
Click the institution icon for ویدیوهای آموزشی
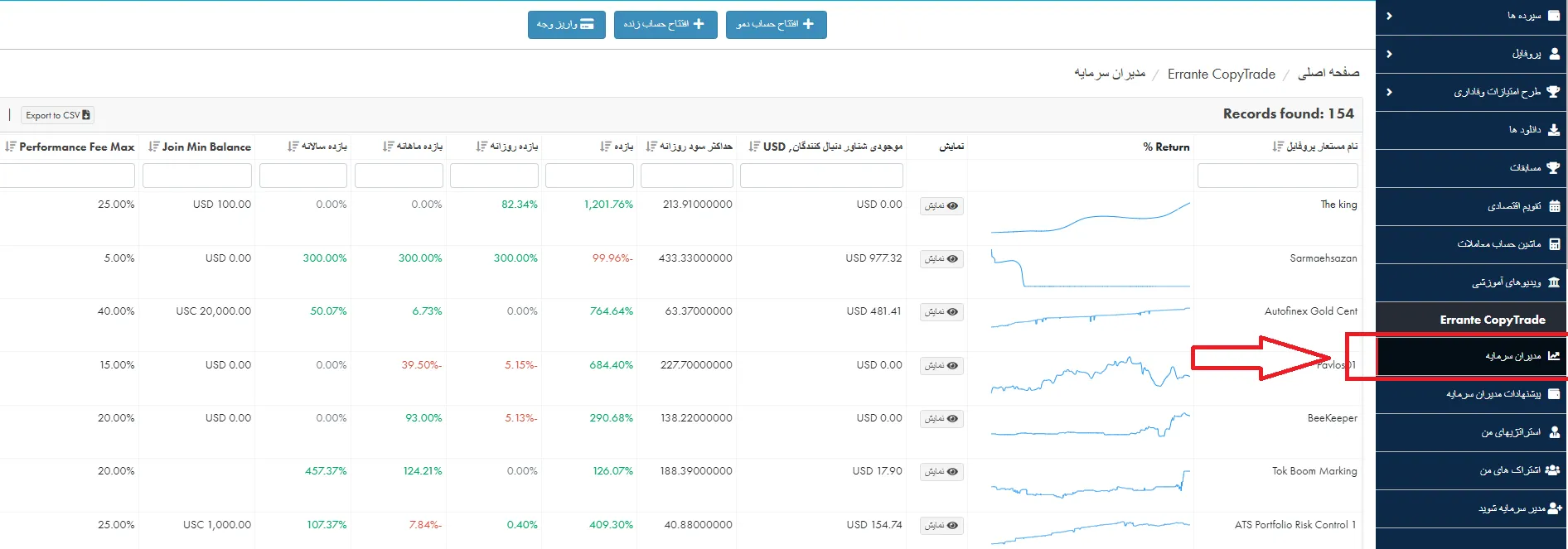(1554, 282)
